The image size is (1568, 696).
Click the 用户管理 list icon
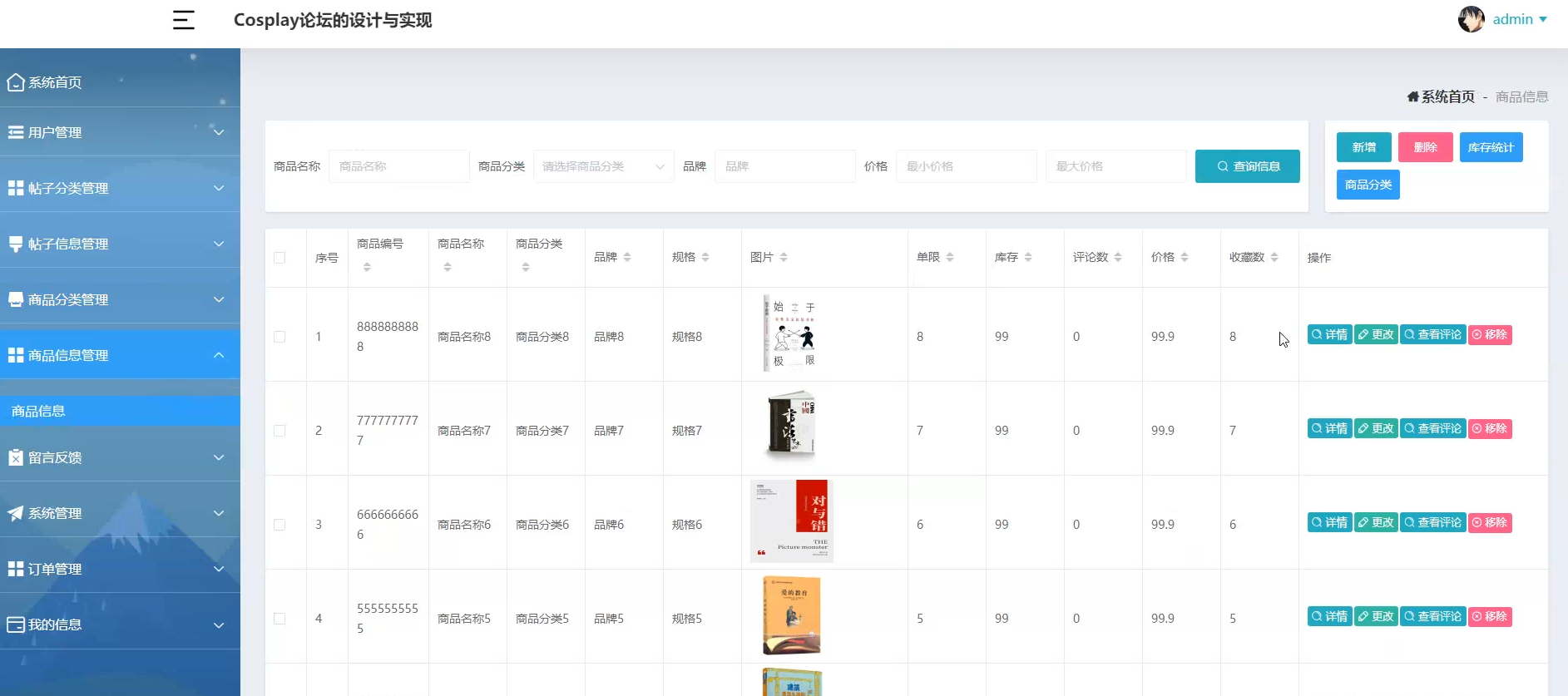click(x=16, y=132)
